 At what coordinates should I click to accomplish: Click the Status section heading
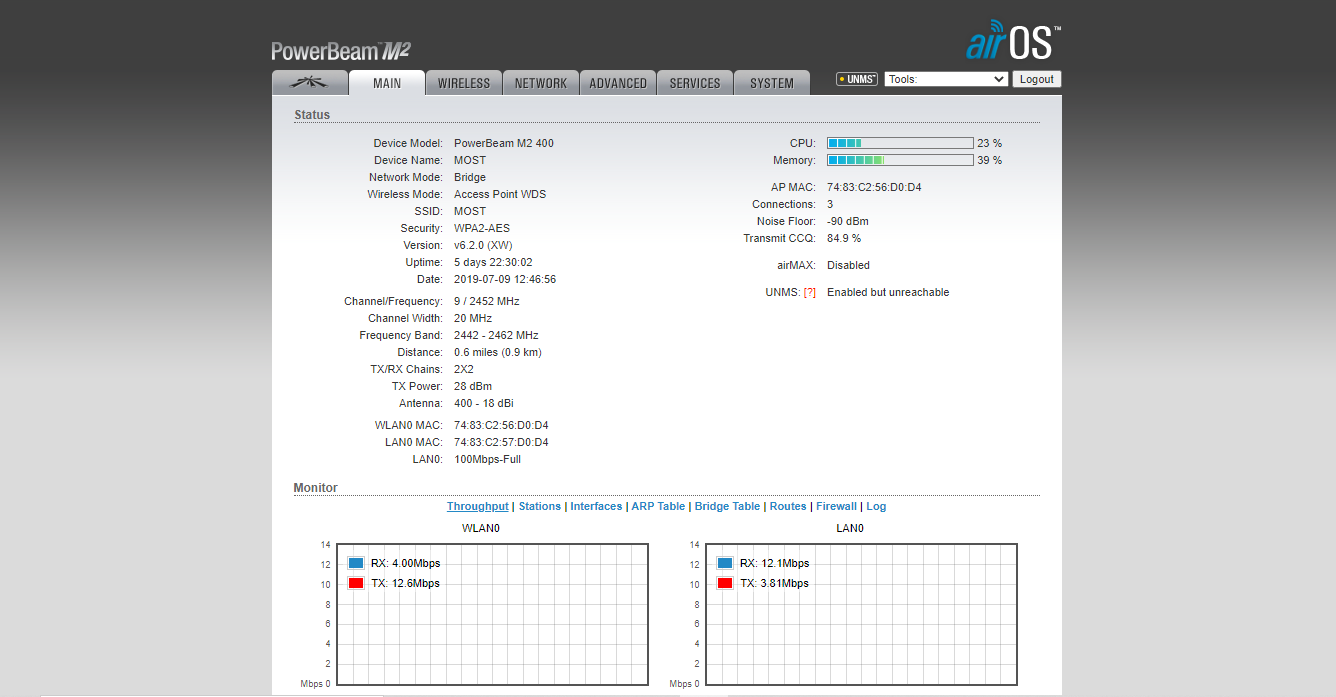click(312, 115)
